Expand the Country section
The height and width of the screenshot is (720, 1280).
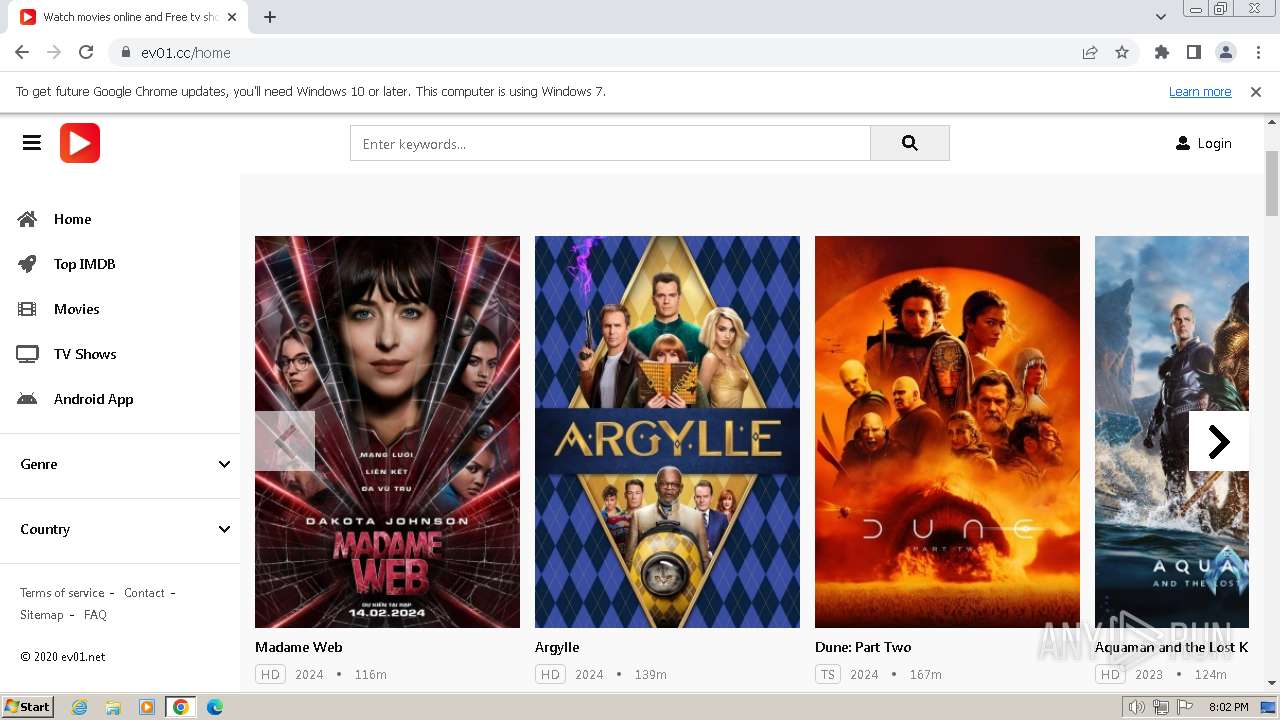click(x=125, y=529)
